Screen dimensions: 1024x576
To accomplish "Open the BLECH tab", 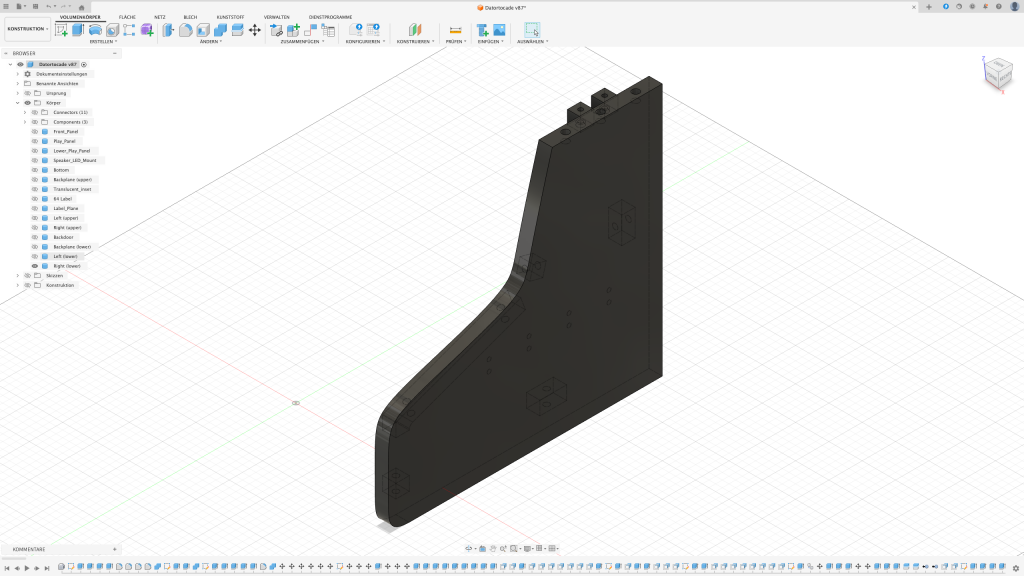I will pos(190,17).
